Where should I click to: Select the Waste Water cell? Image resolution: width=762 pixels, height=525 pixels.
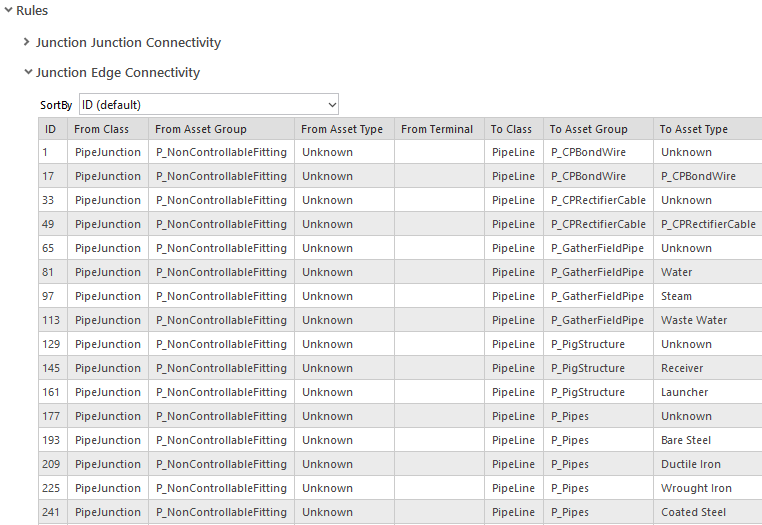coord(694,320)
